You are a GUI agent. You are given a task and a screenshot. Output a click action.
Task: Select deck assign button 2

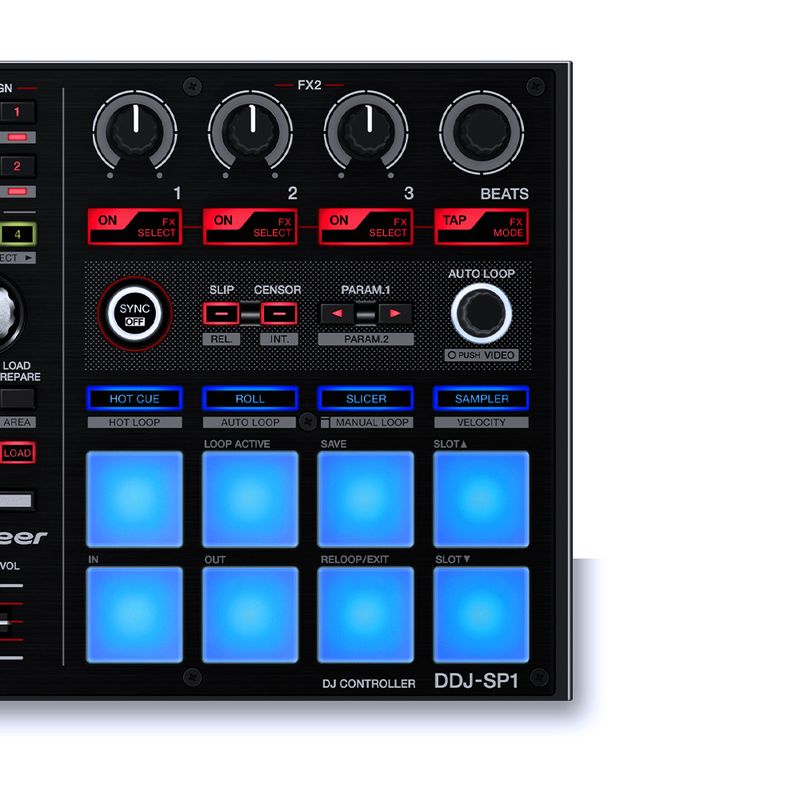[17, 166]
